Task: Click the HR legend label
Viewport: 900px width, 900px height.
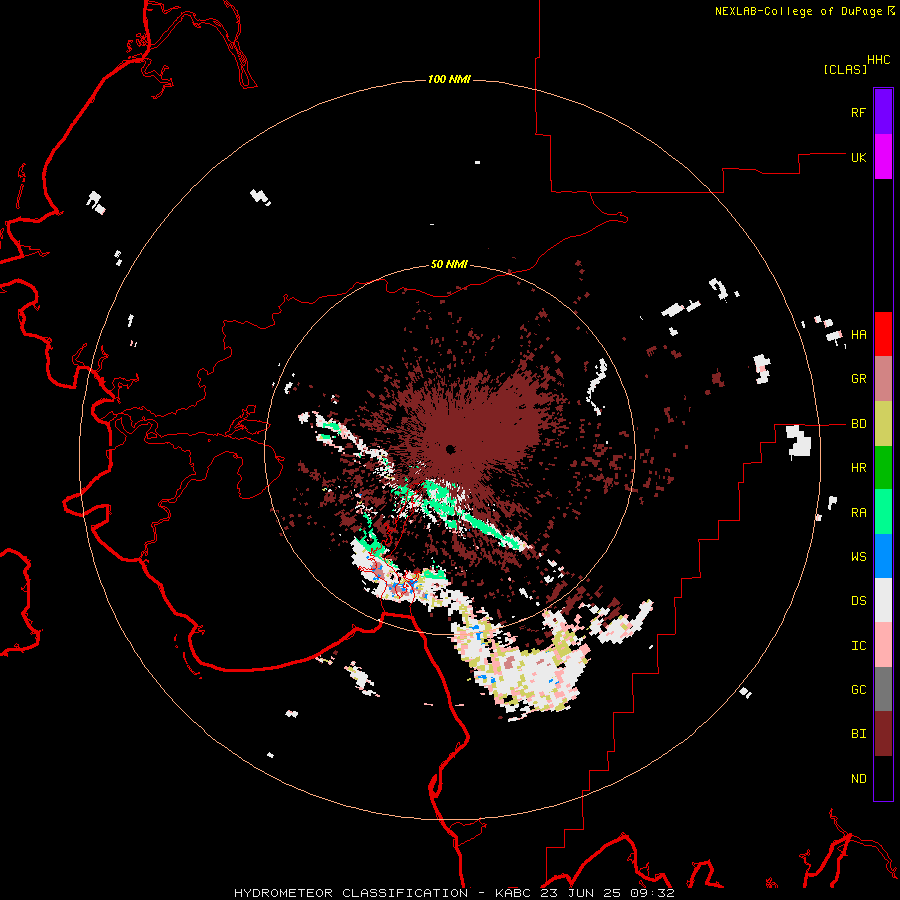Action: coord(859,468)
